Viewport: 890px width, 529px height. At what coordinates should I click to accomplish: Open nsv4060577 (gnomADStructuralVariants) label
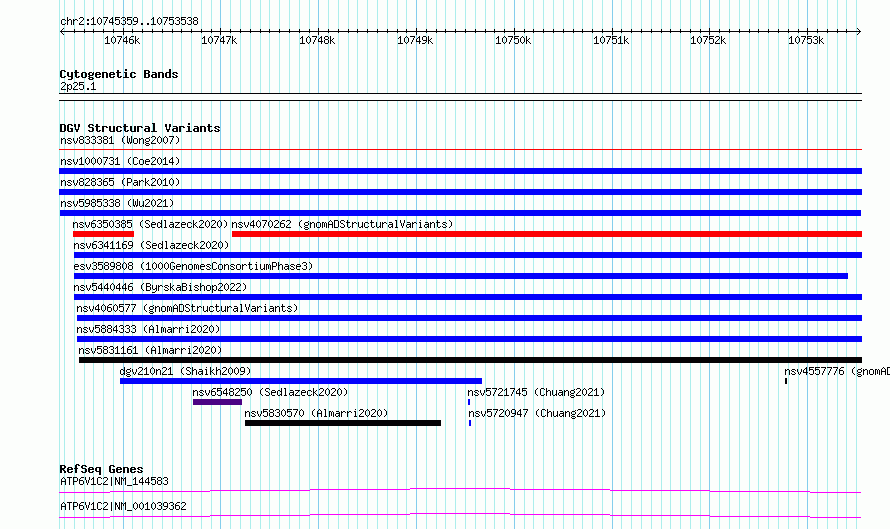point(187,308)
